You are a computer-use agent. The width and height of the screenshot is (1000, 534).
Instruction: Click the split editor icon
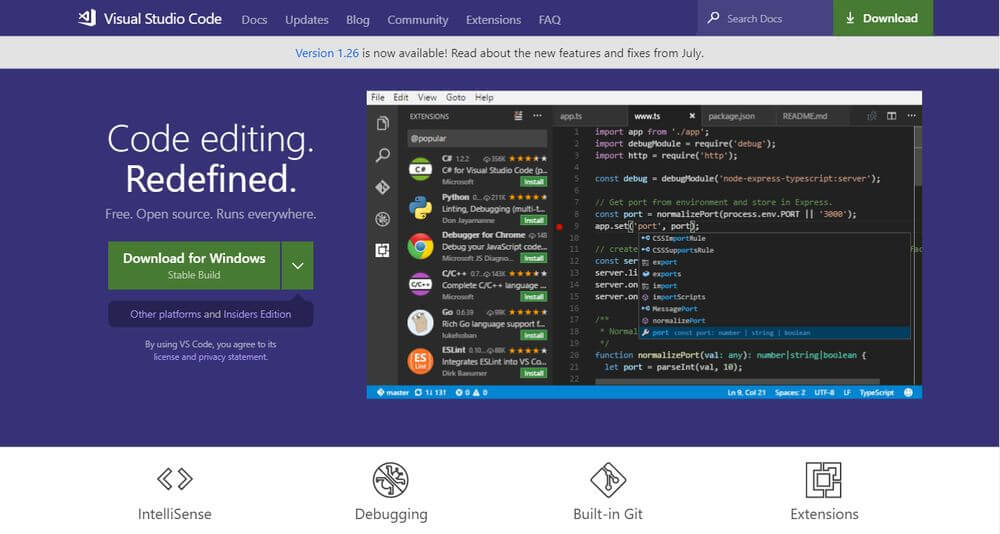pyautogui.click(x=892, y=115)
